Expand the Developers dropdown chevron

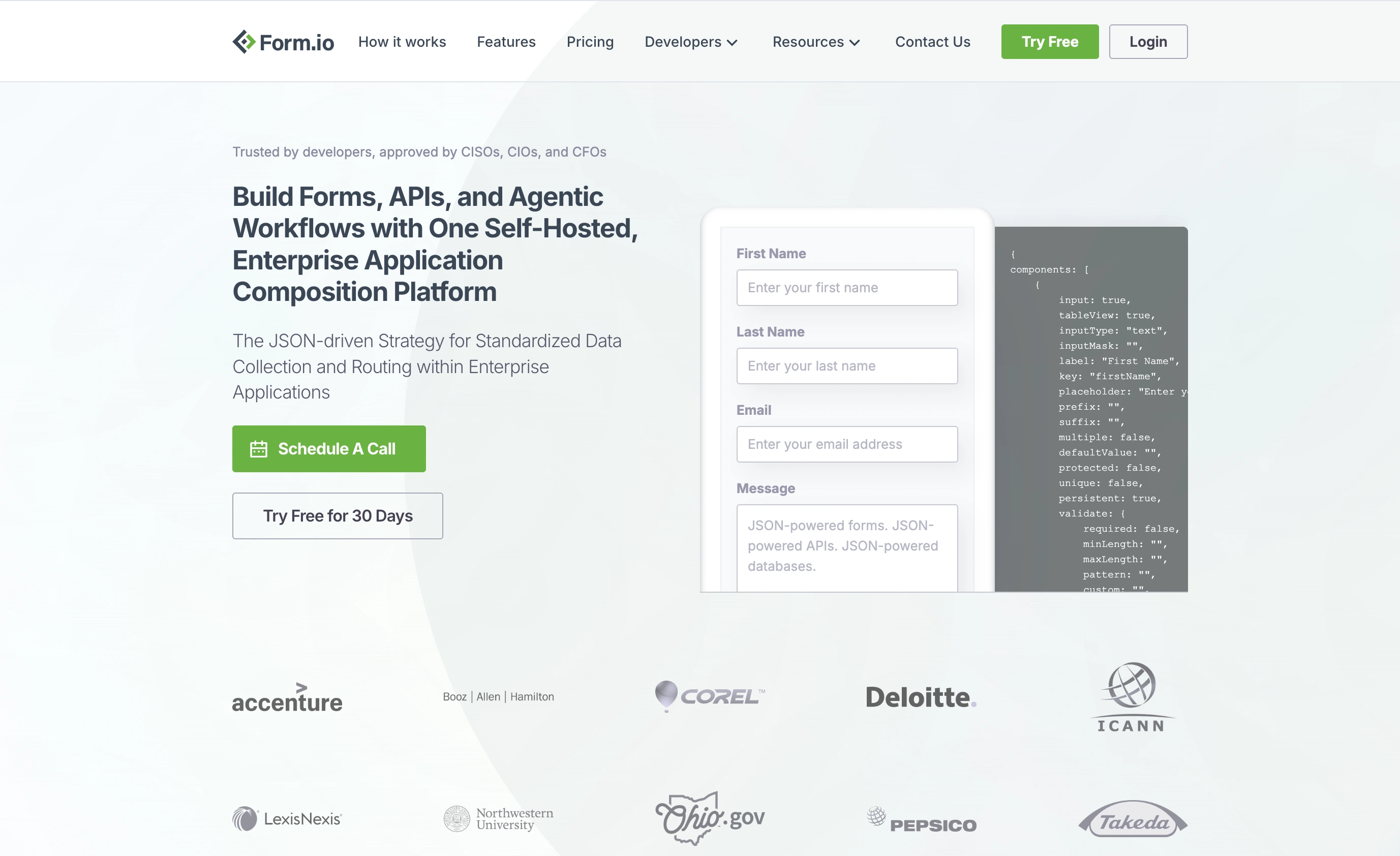(x=733, y=43)
